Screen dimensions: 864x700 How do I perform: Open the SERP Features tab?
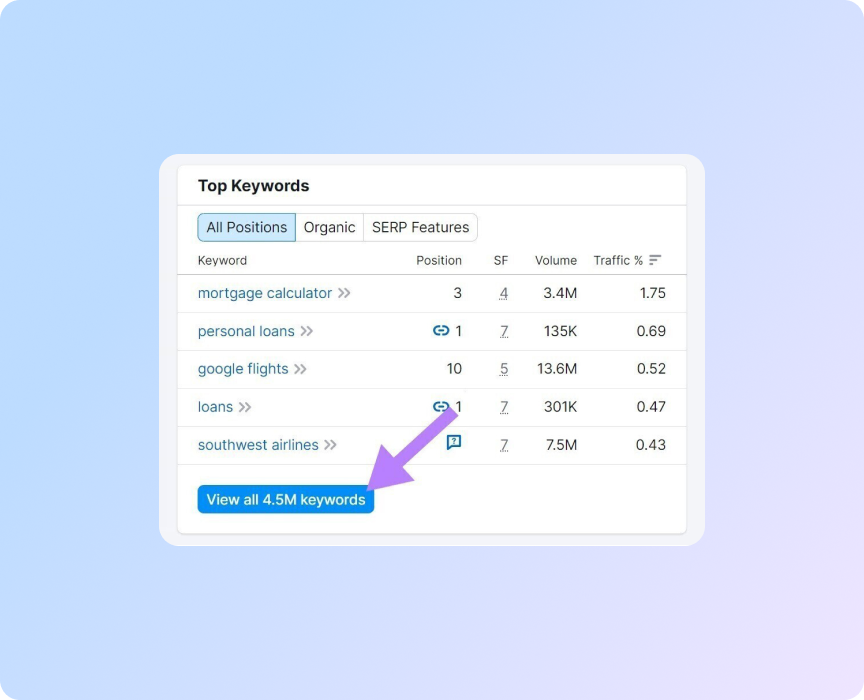coord(420,227)
